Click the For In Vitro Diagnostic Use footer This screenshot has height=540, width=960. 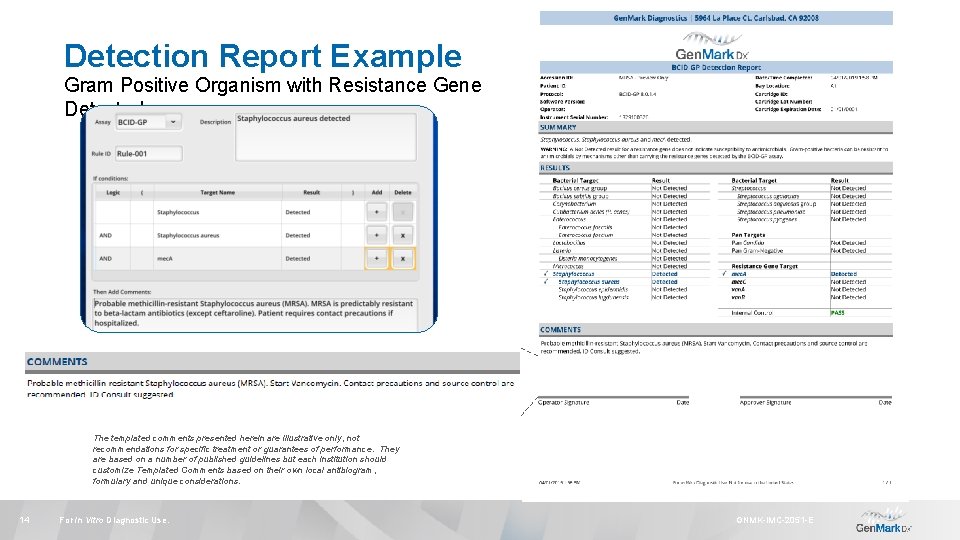pos(114,520)
